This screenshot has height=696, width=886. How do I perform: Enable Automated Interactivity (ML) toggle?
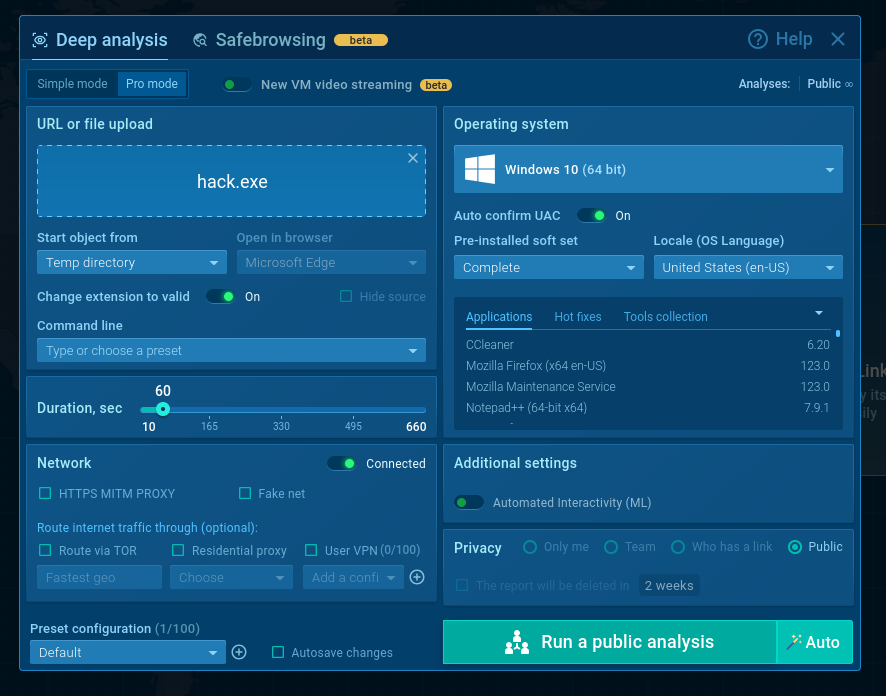tap(469, 503)
